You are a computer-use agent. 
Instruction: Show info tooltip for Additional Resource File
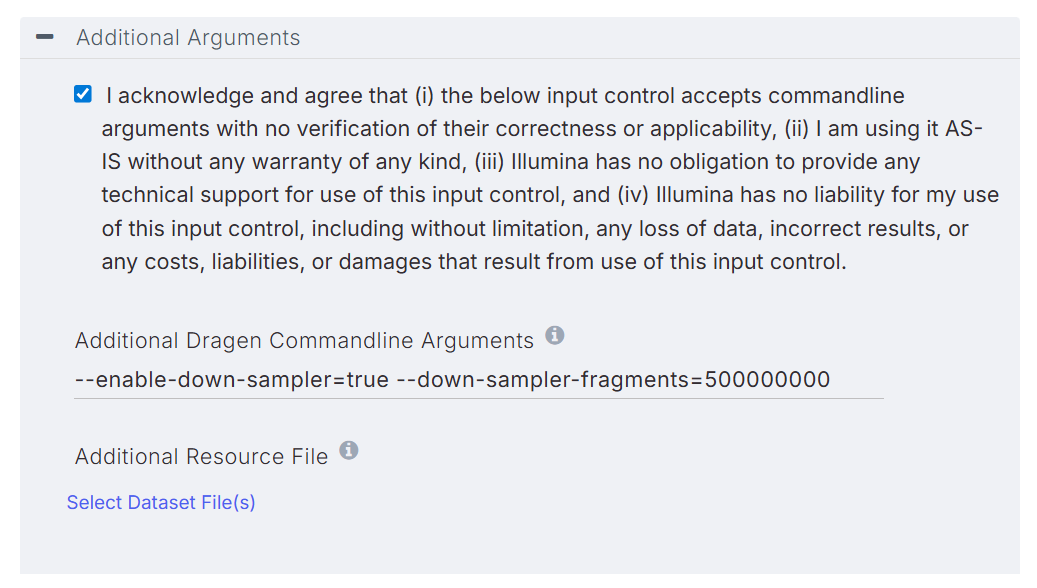[x=348, y=451]
